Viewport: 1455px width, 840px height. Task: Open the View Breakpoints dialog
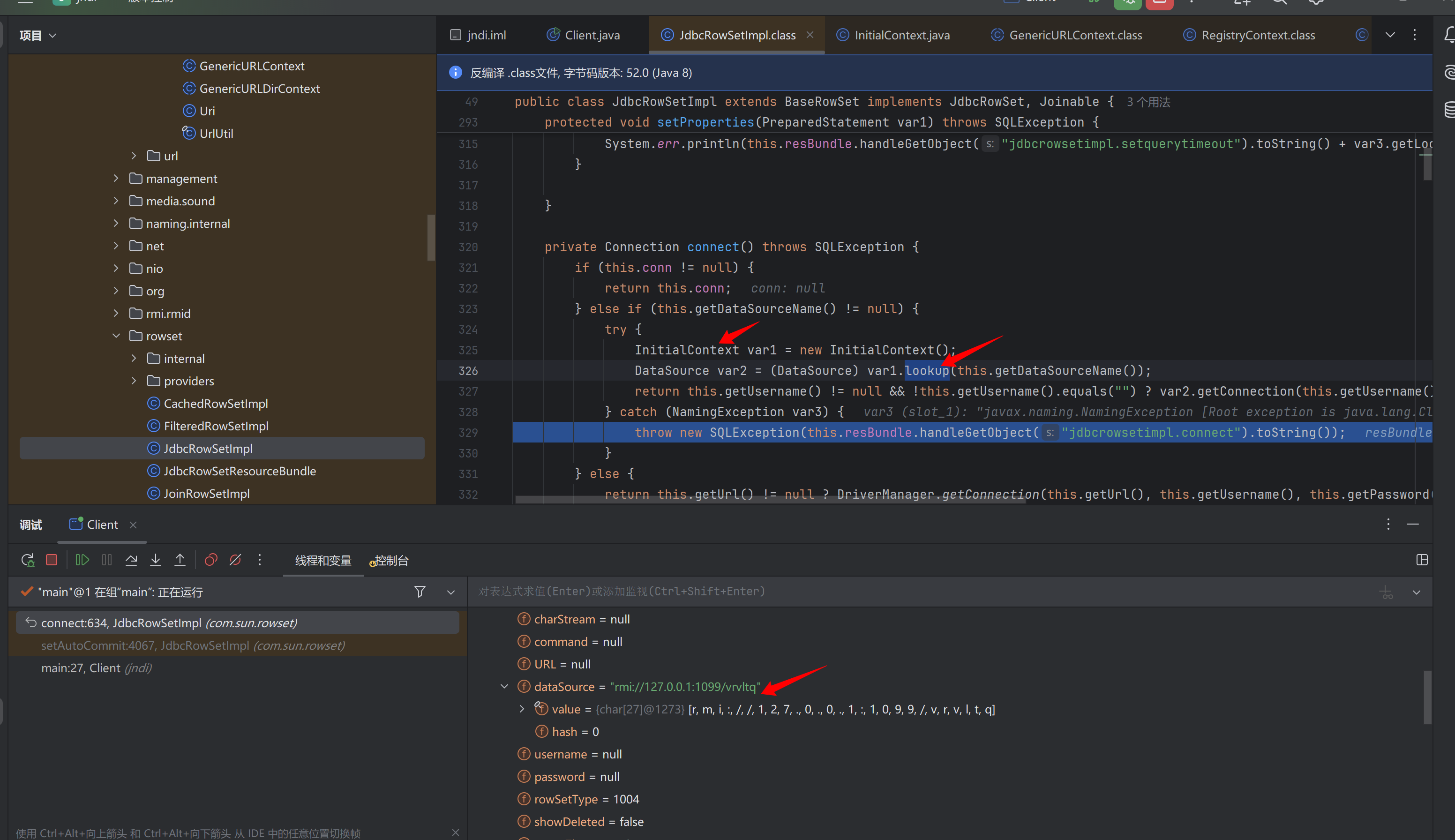click(x=211, y=560)
